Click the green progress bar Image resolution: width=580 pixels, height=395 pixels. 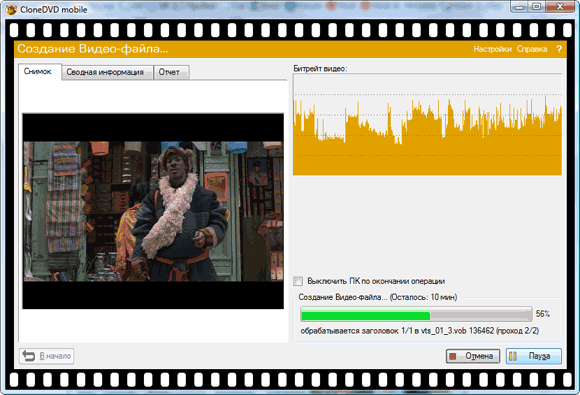pos(416,314)
